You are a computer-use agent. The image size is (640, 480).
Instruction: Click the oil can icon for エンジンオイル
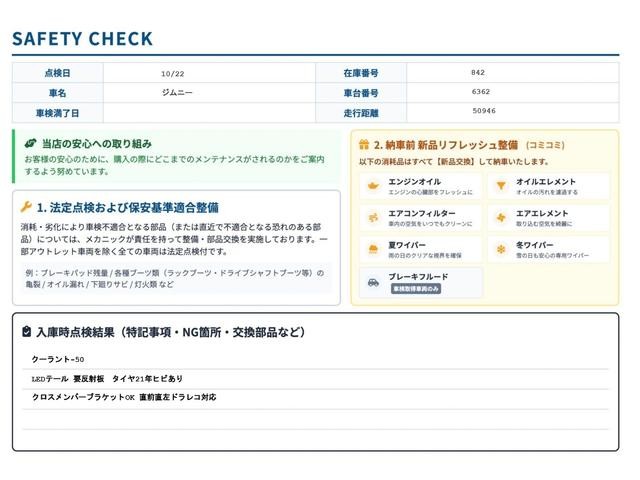(373, 186)
